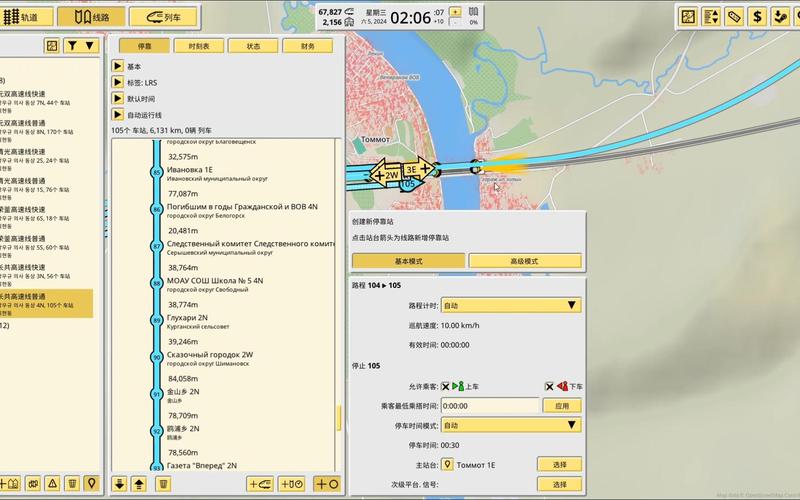Image resolution: width=800 pixels, height=500 pixels.
Task: Click the 105 stop marker on map
Action: (x=408, y=184)
